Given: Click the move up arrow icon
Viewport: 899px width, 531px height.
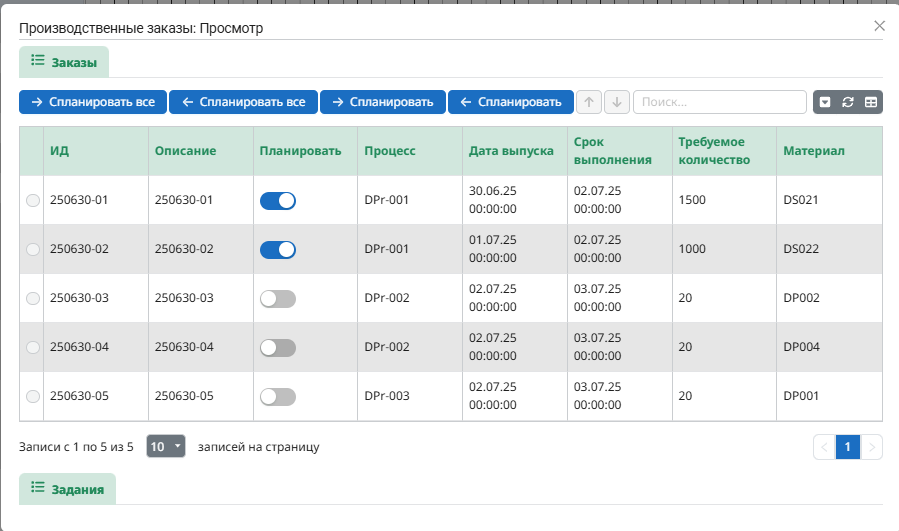Looking at the screenshot, I should pyautogui.click(x=589, y=102).
